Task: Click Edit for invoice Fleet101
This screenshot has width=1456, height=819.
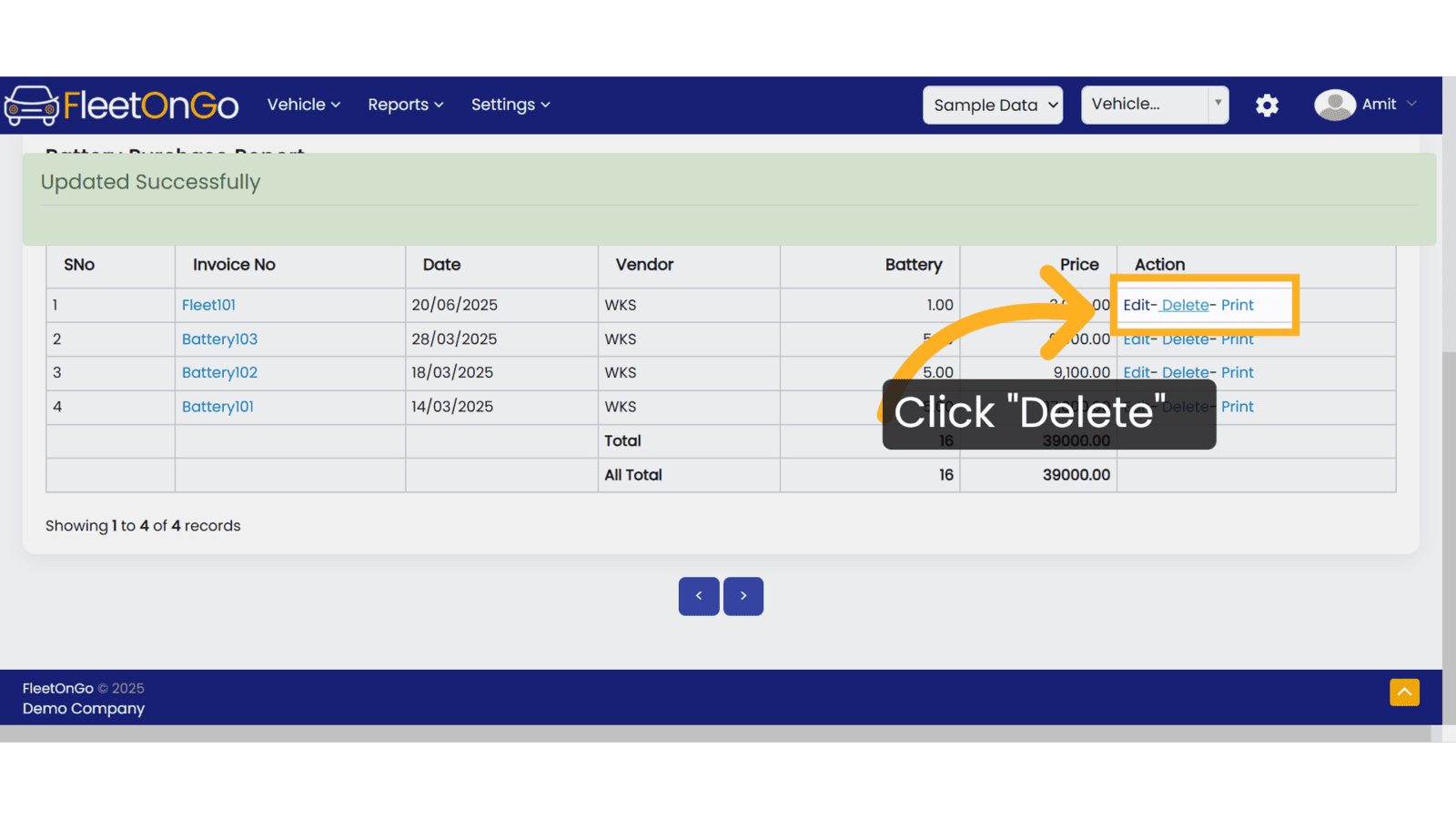Action: (x=1137, y=305)
